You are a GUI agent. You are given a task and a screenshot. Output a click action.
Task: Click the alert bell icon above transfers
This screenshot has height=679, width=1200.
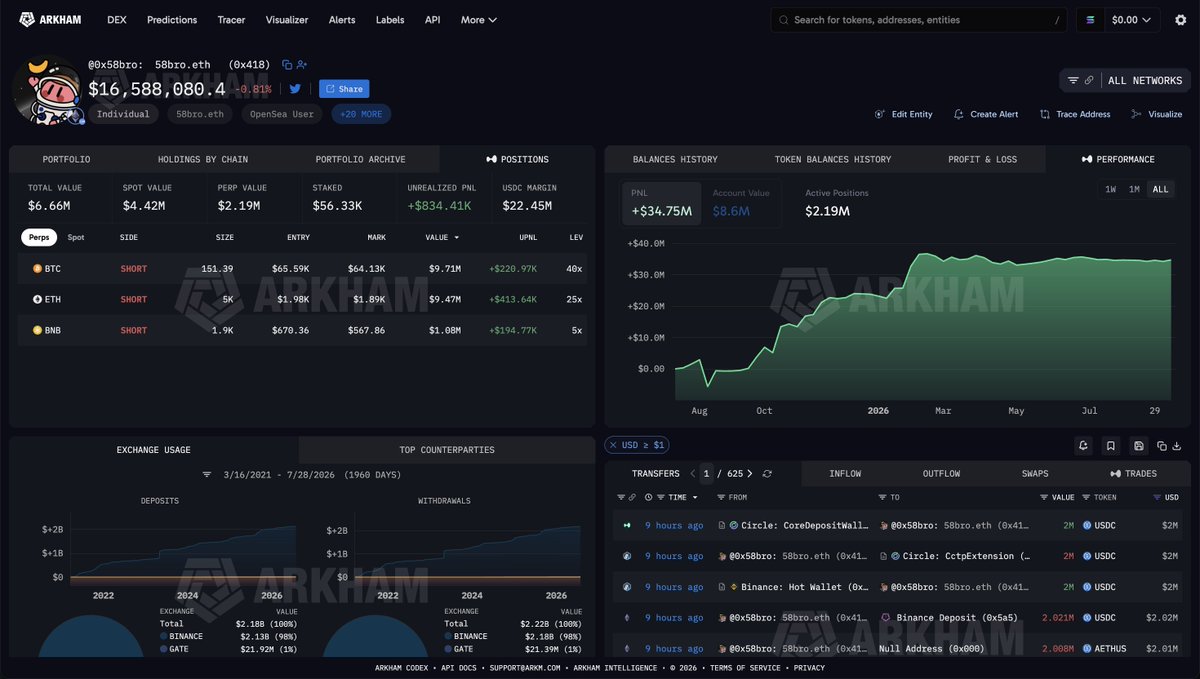click(x=1083, y=445)
